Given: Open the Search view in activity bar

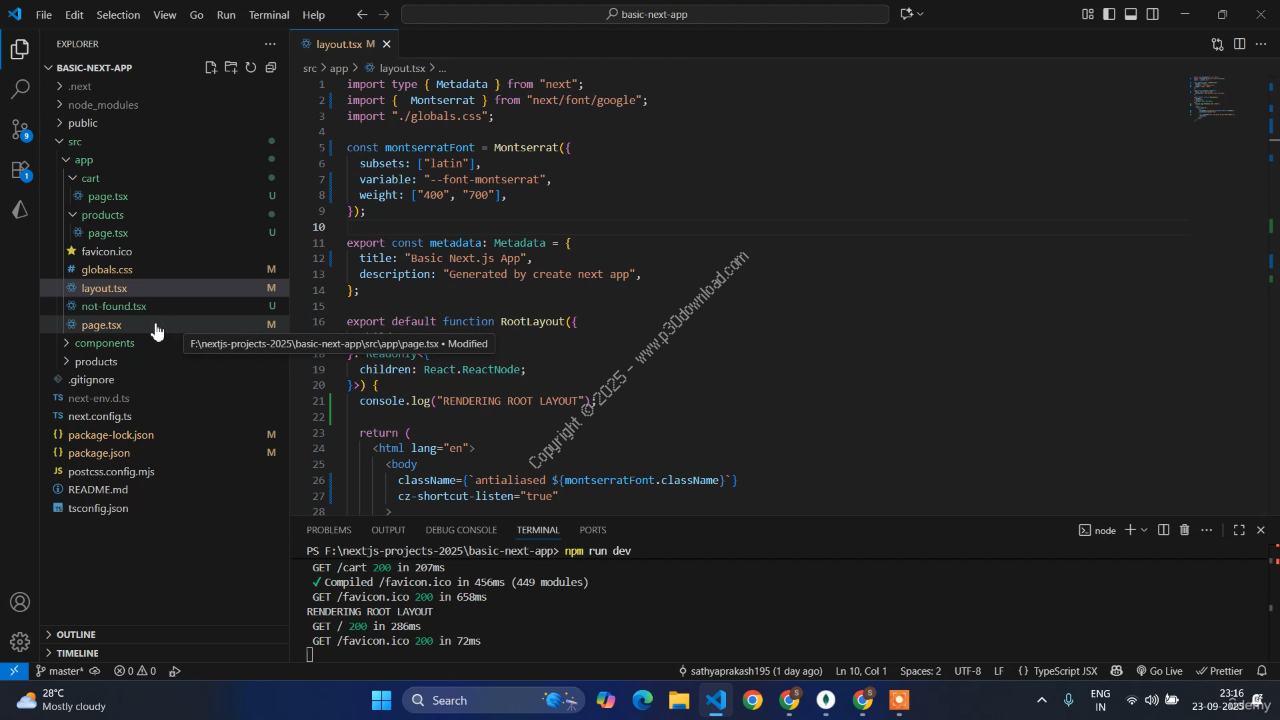Looking at the screenshot, I should click(x=20, y=90).
